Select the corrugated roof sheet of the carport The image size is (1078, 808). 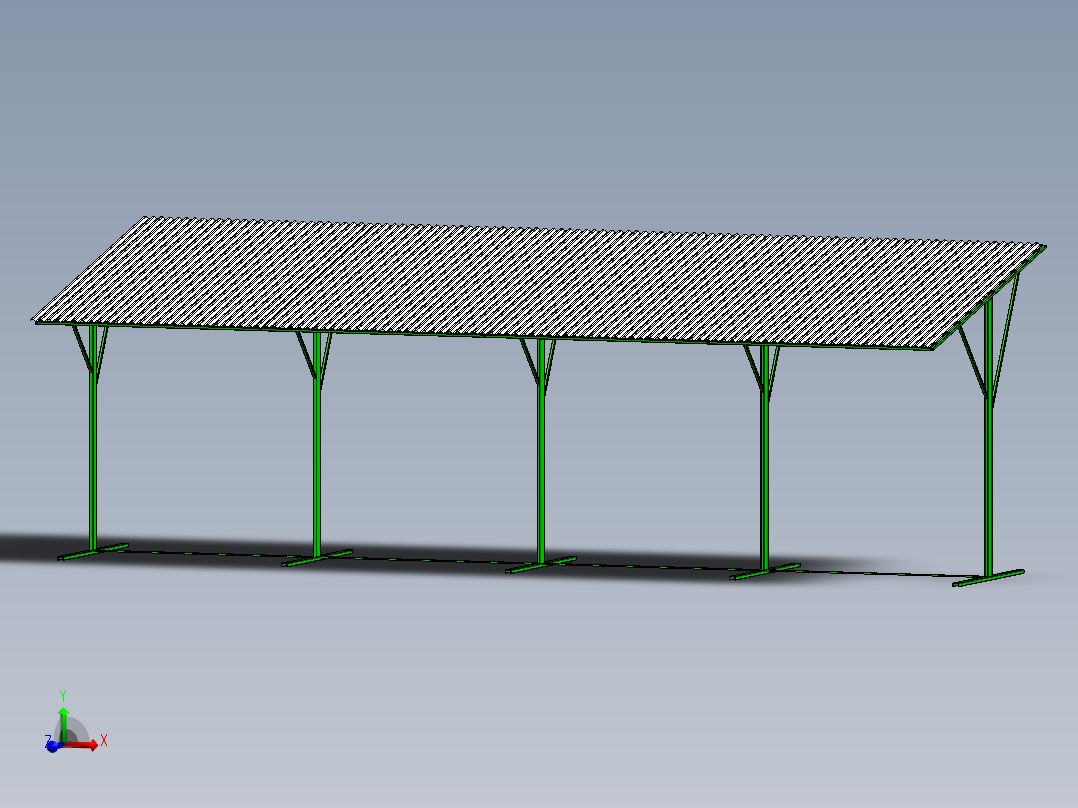538,283
